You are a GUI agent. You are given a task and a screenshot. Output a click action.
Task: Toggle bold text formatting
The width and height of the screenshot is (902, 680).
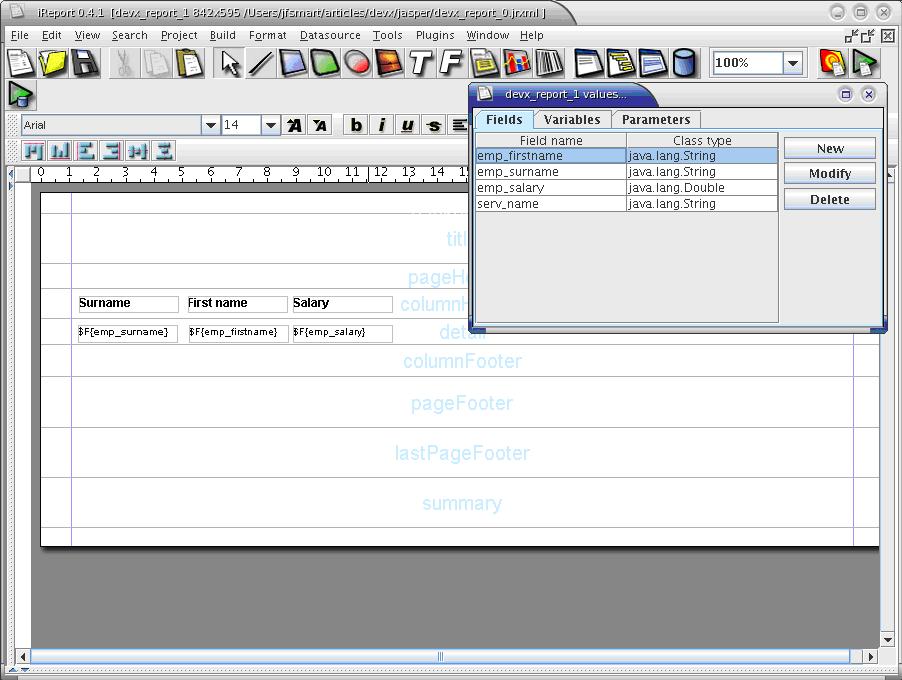[x=356, y=125]
